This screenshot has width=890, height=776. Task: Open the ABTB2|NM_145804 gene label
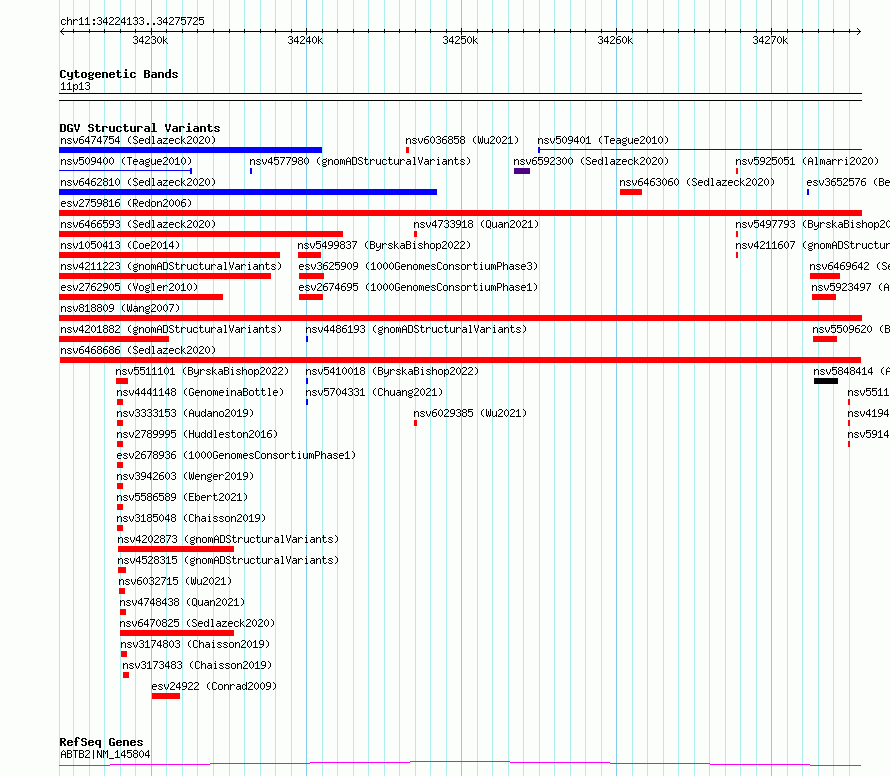tap(105, 754)
